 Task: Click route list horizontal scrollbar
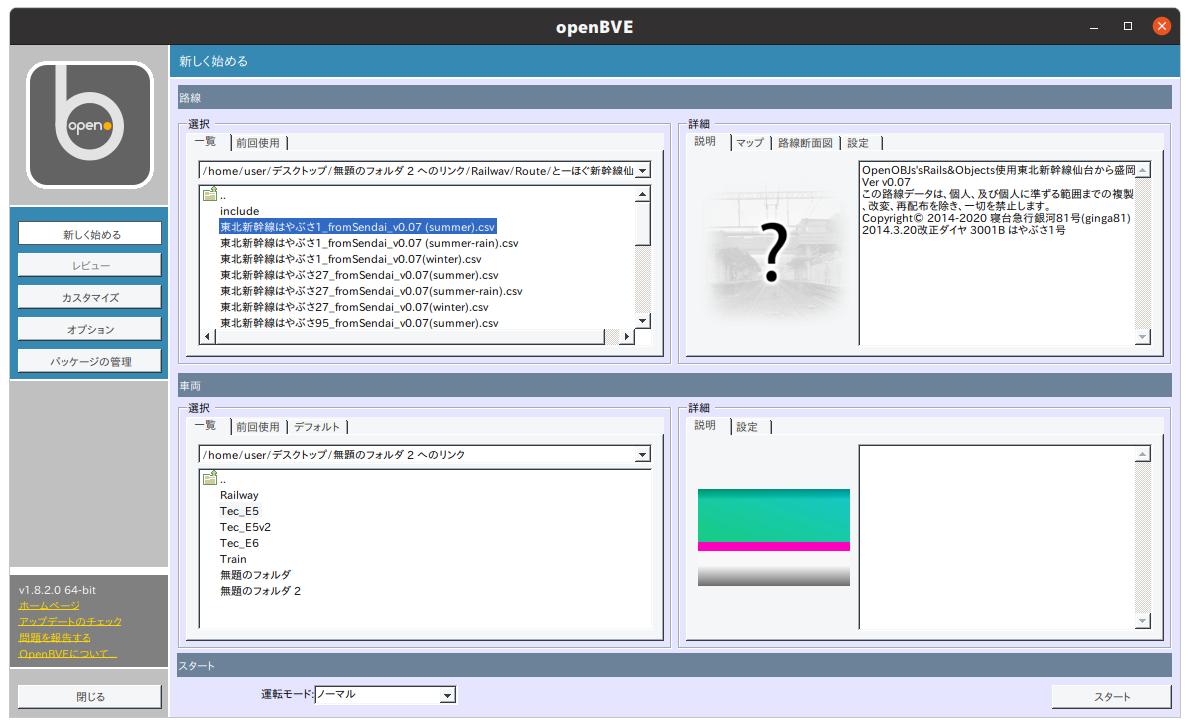tap(410, 336)
